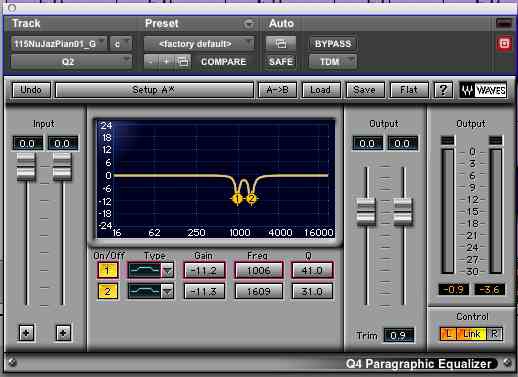This screenshot has height=377, width=518.
Task: Click left input plus button
Action: (26, 332)
